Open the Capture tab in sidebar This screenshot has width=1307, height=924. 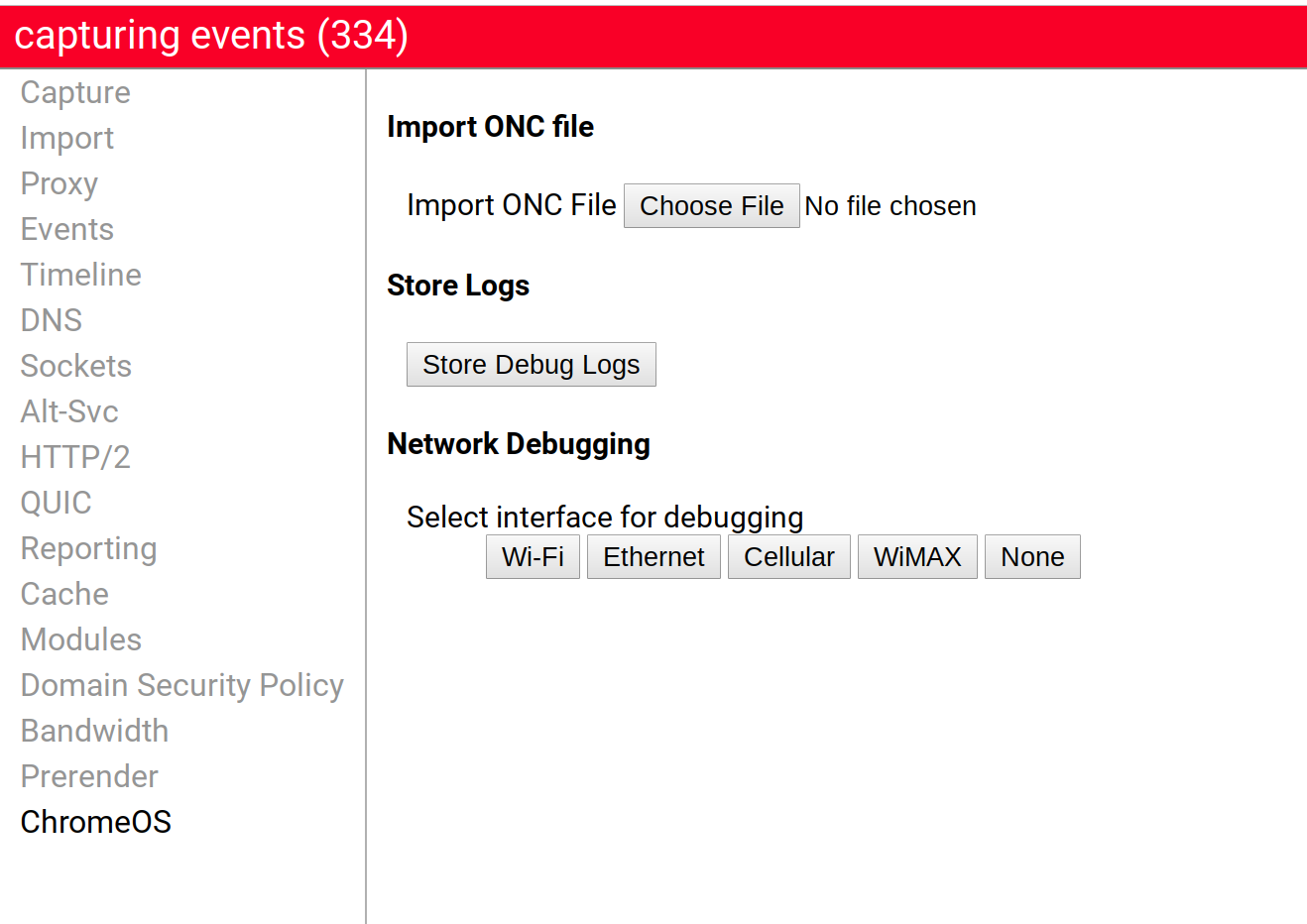click(x=75, y=92)
